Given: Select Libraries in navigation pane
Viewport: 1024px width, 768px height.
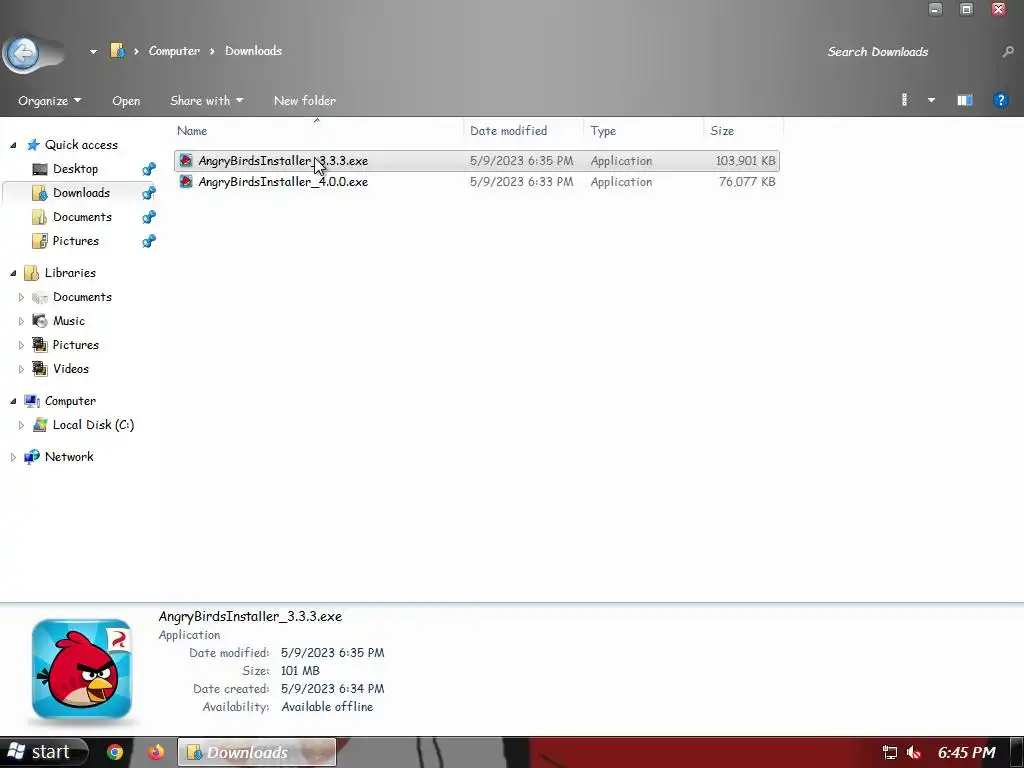Looking at the screenshot, I should coord(70,273).
